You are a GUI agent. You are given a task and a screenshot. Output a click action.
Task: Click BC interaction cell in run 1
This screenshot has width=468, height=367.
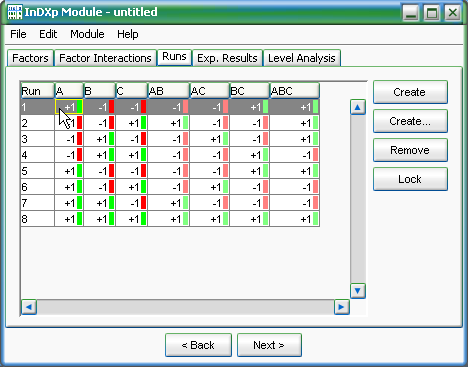(x=249, y=107)
